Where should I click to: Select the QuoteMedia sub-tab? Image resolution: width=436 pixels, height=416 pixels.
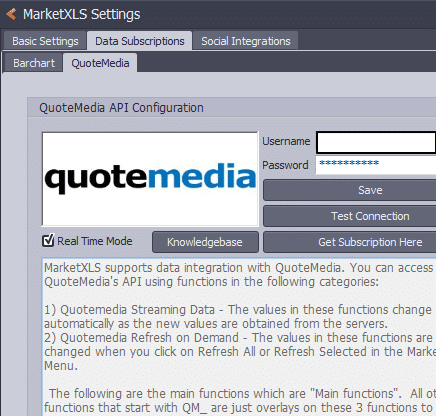pos(100,63)
